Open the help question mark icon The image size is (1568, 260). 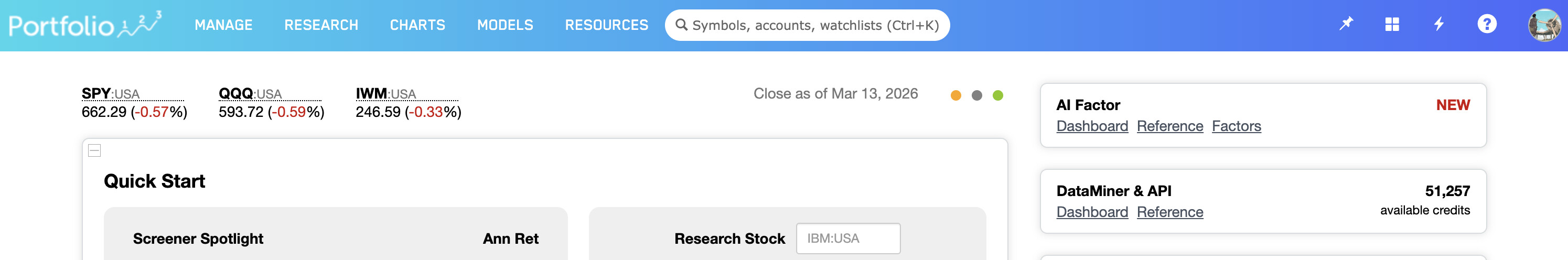point(1486,24)
